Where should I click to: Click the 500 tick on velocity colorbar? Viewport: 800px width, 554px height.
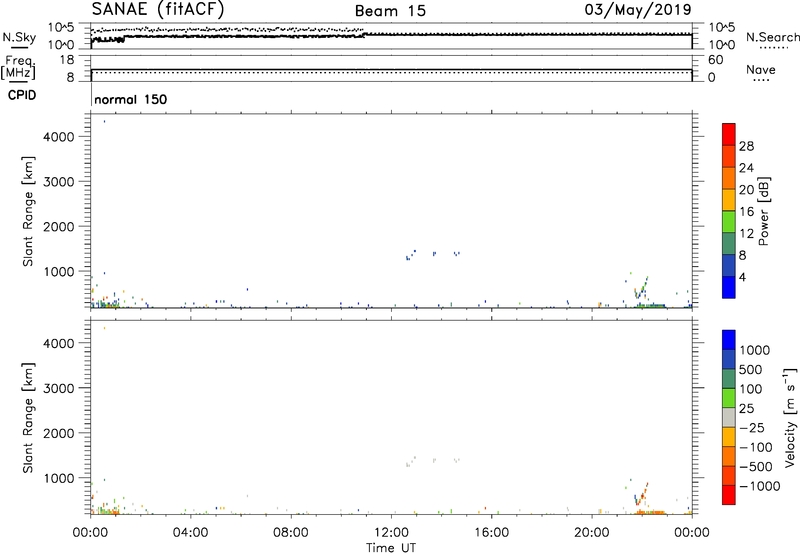tap(750, 369)
